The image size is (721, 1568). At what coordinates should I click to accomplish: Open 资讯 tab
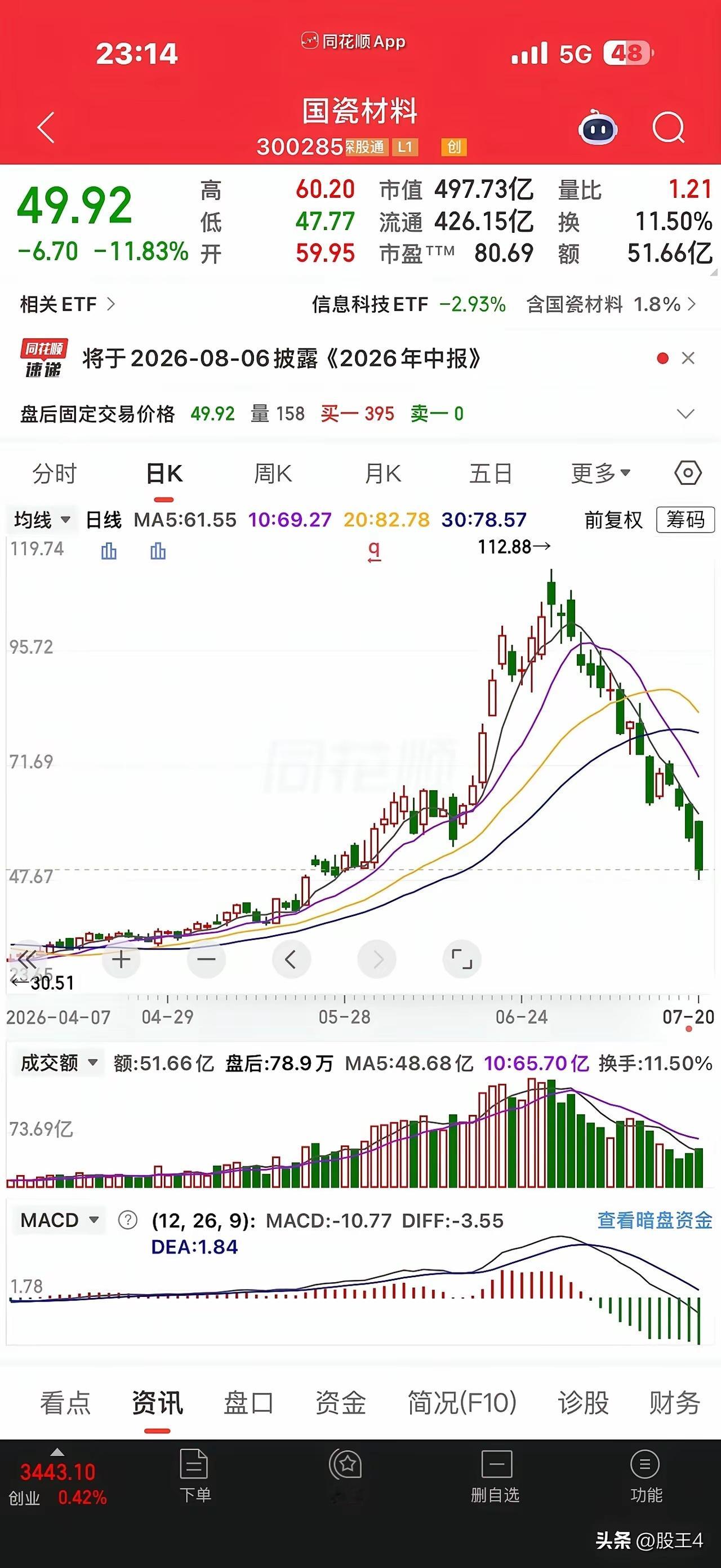click(157, 1402)
